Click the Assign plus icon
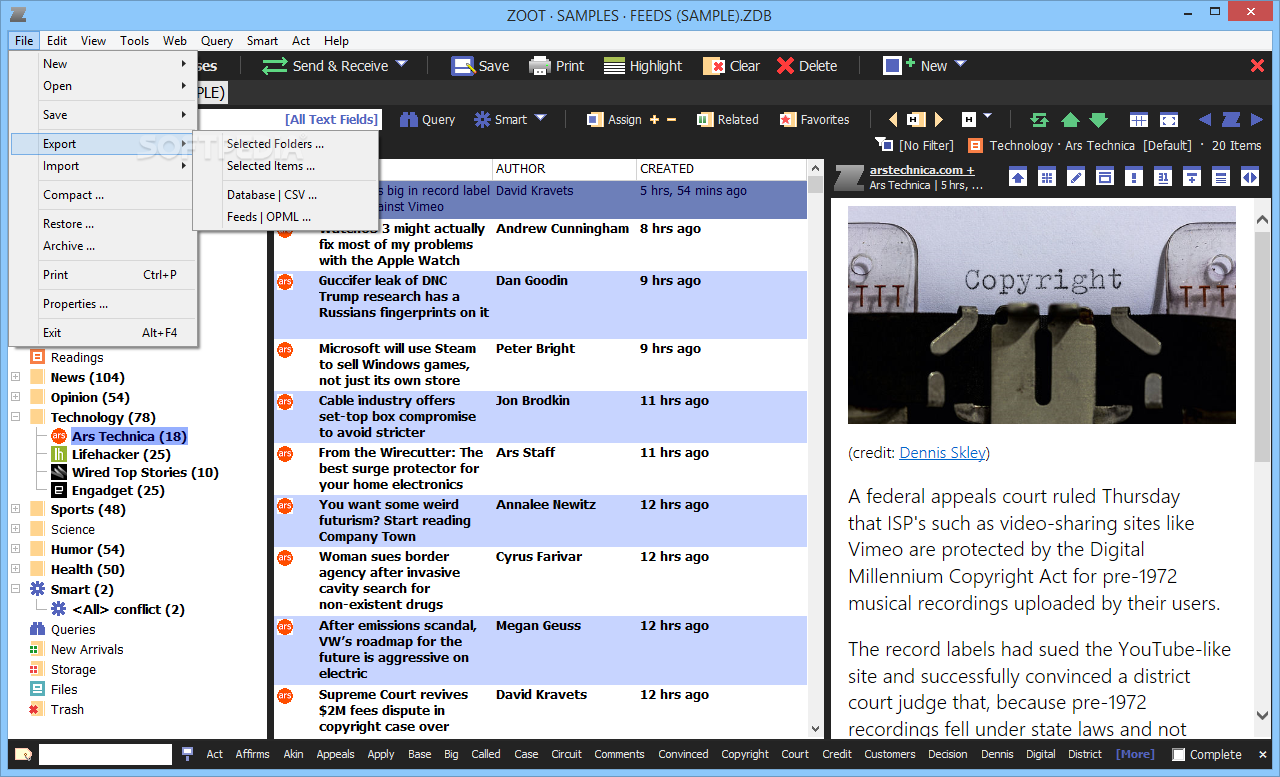 (655, 119)
